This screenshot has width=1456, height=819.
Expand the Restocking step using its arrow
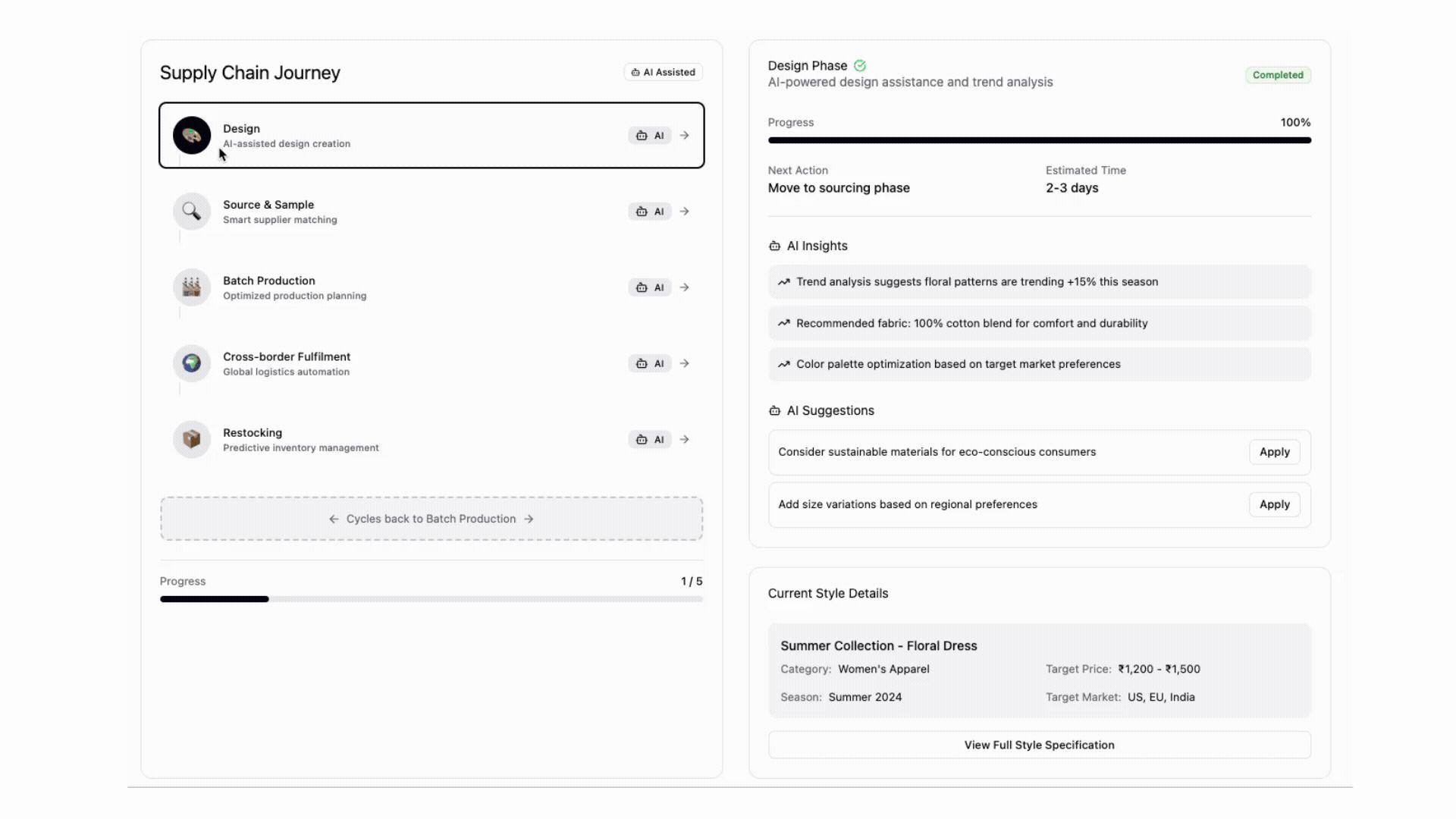pyautogui.click(x=685, y=439)
